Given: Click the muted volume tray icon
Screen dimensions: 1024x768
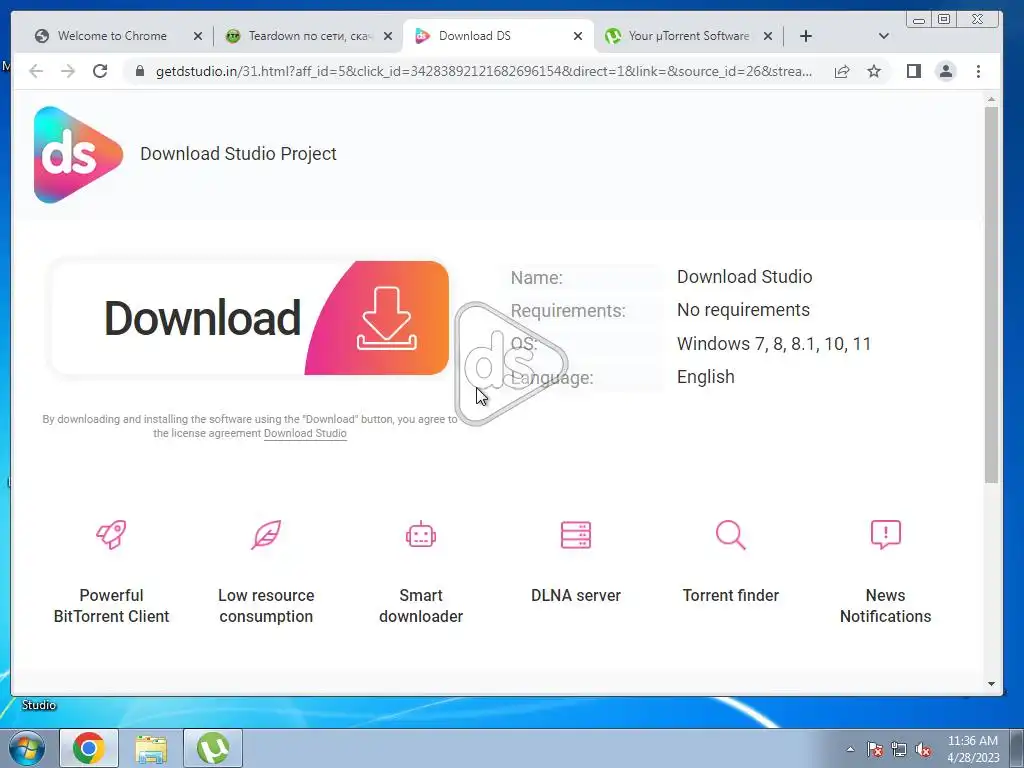Looking at the screenshot, I should [x=923, y=749].
